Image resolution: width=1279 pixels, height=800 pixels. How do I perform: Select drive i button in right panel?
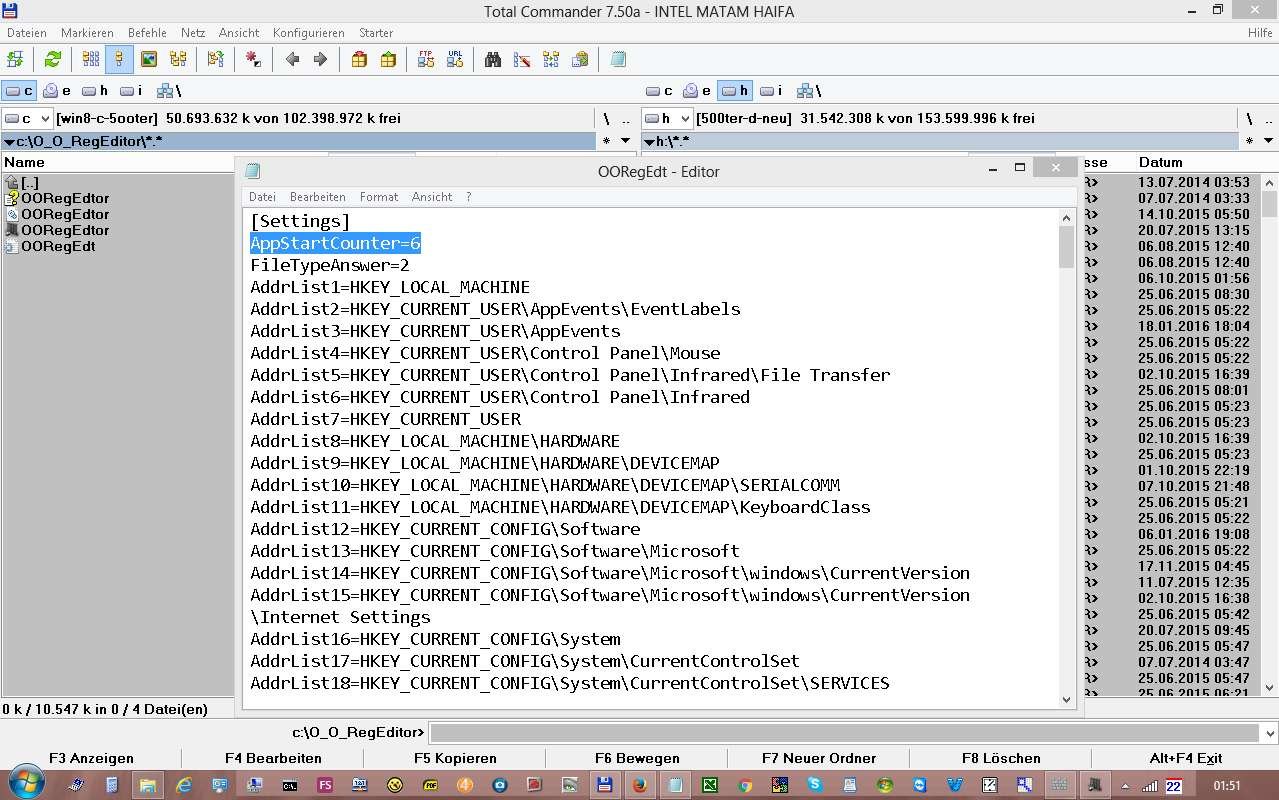point(770,91)
